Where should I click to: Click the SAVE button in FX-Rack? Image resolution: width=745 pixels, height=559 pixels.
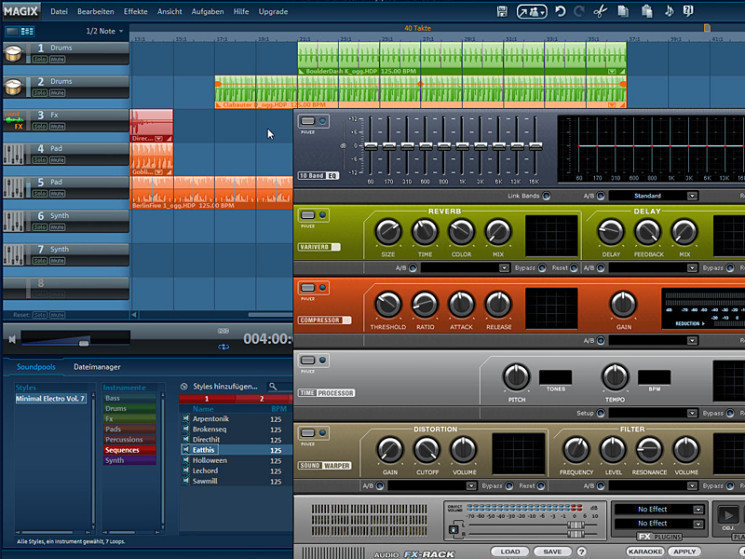tap(552, 551)
